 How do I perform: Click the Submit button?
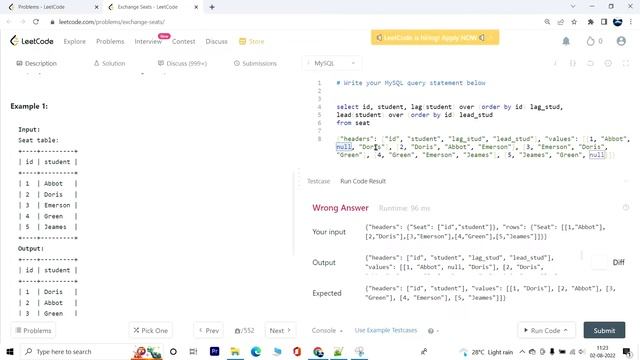604,330
